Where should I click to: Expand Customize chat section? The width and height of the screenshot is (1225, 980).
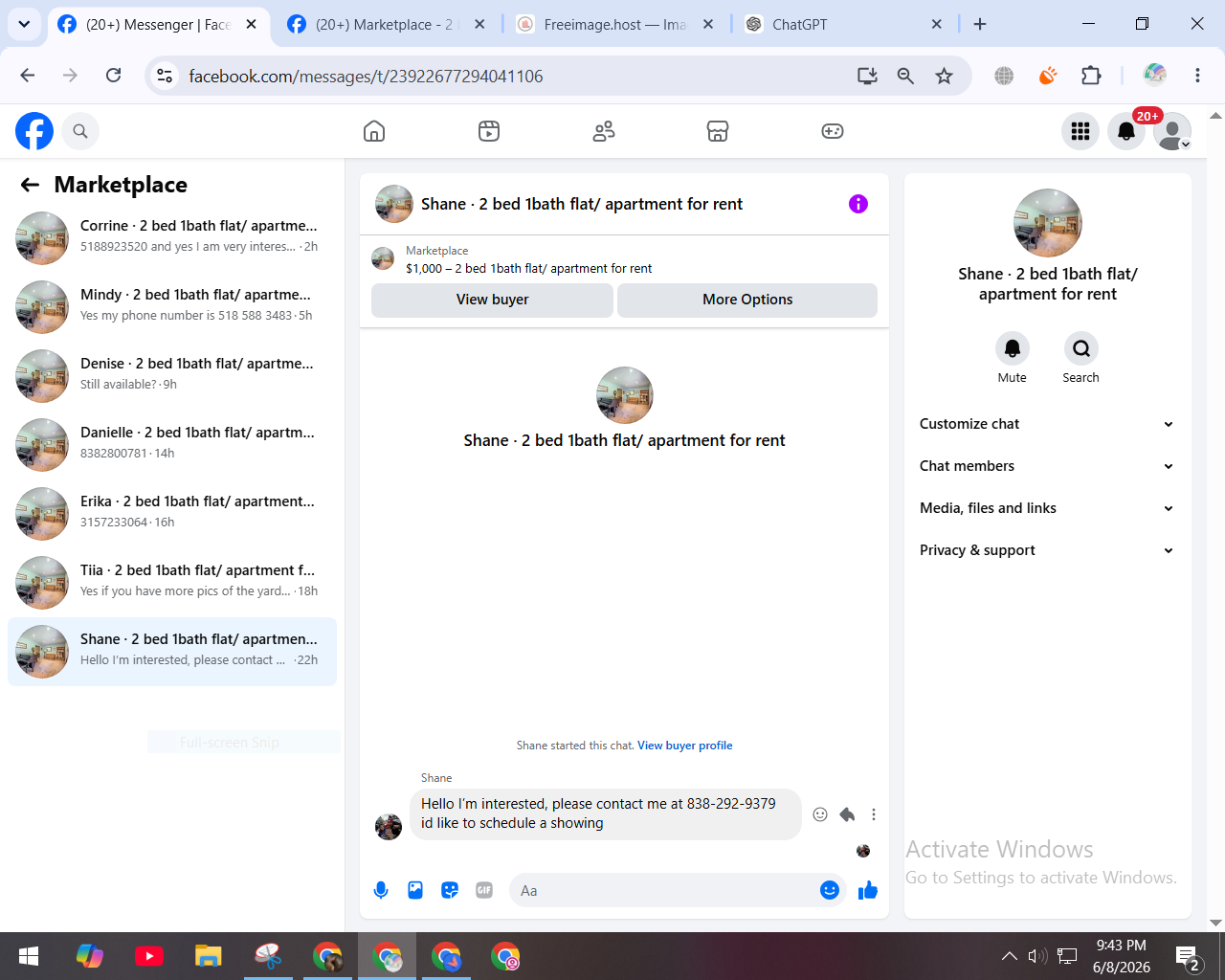pos(1047,424)
